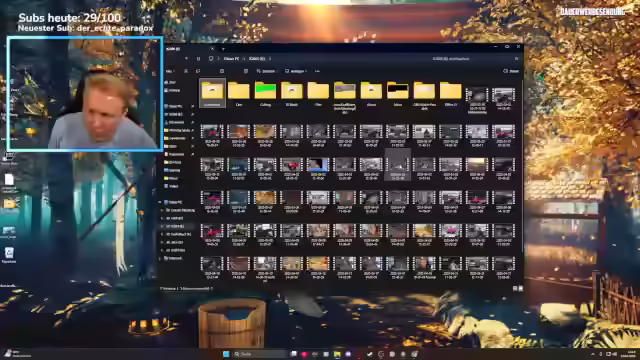The width and height of the screenshot is (640, 360).
Task: Select the folder with the black thumbnail
Action: 398,93
